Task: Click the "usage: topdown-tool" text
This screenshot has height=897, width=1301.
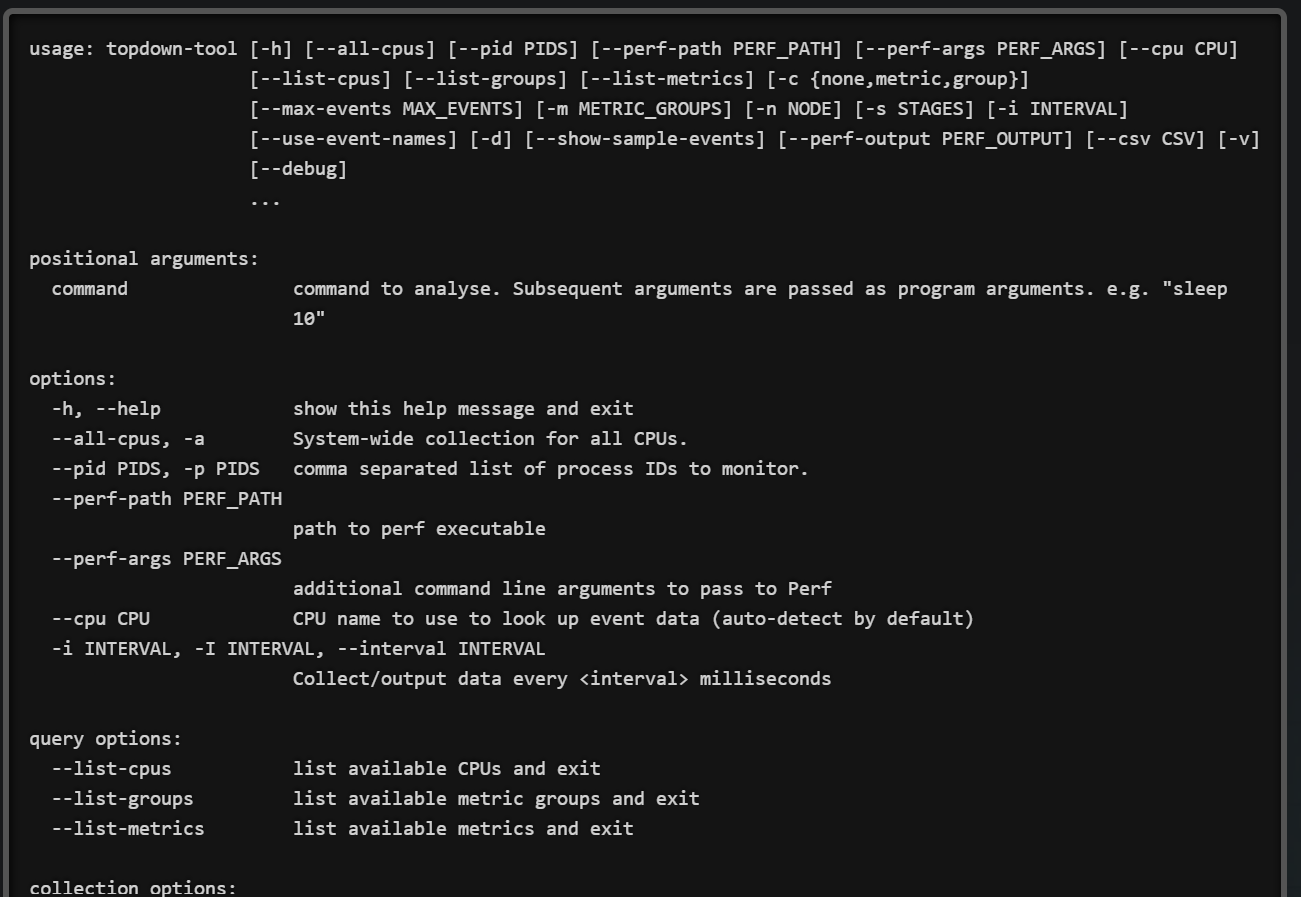Action: [133, 49]
